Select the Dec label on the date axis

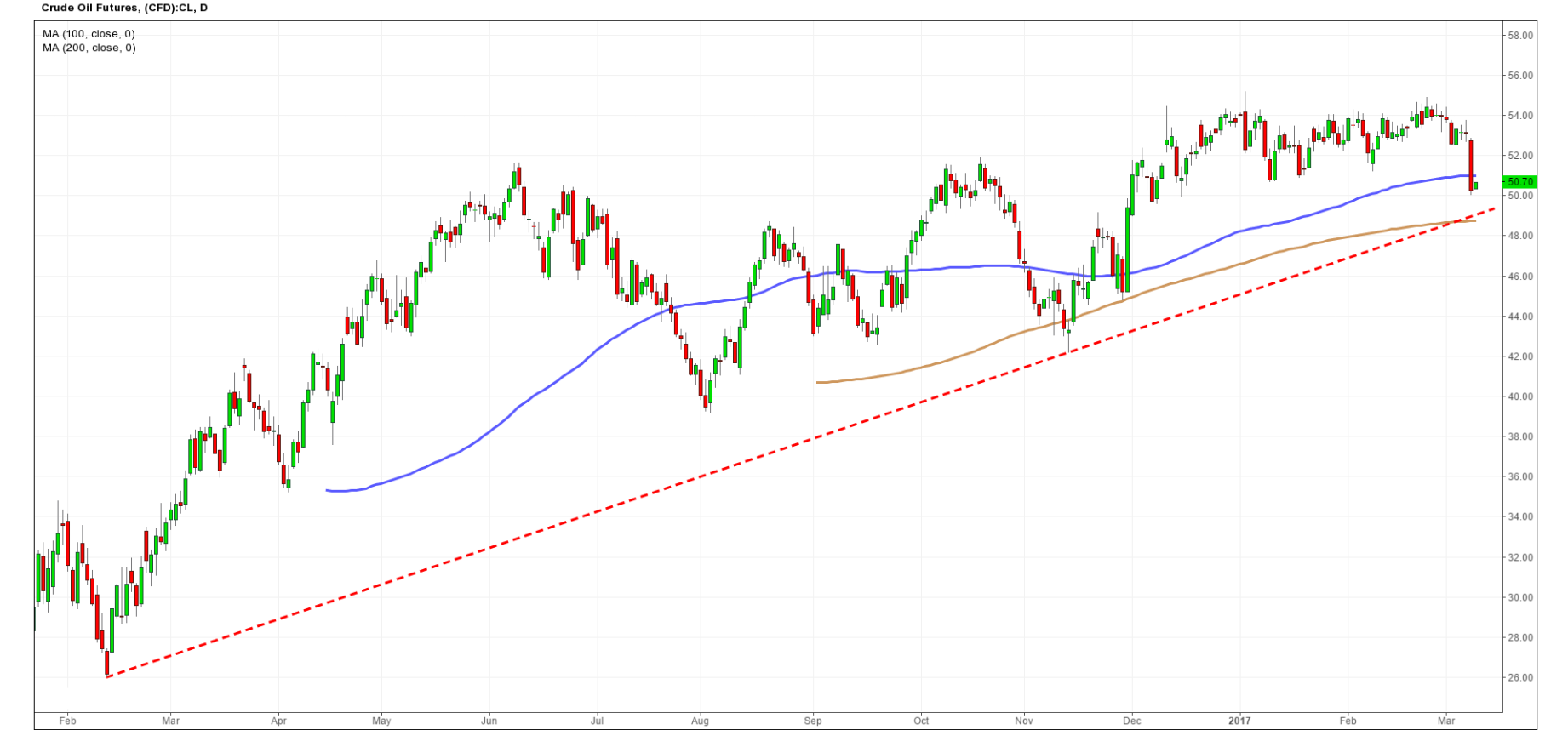pos(1131,721)
